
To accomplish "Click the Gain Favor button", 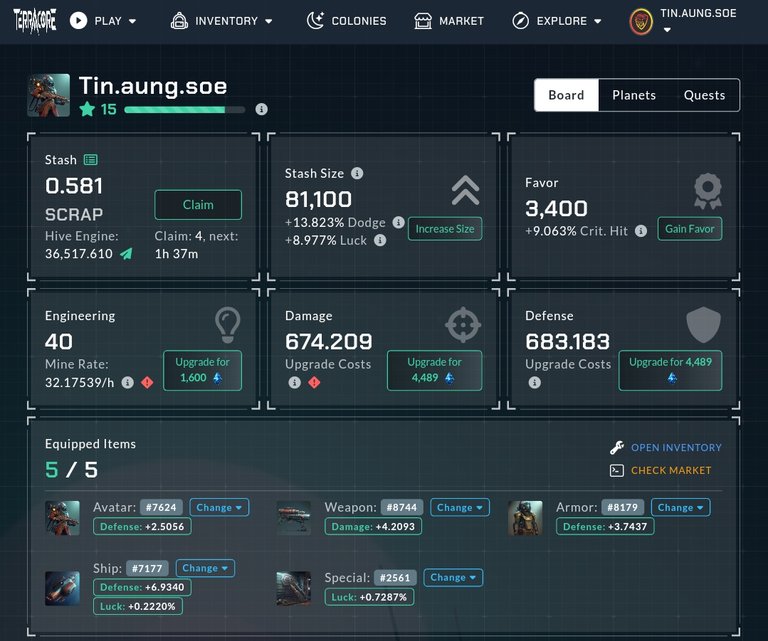I will pos(690,229).
